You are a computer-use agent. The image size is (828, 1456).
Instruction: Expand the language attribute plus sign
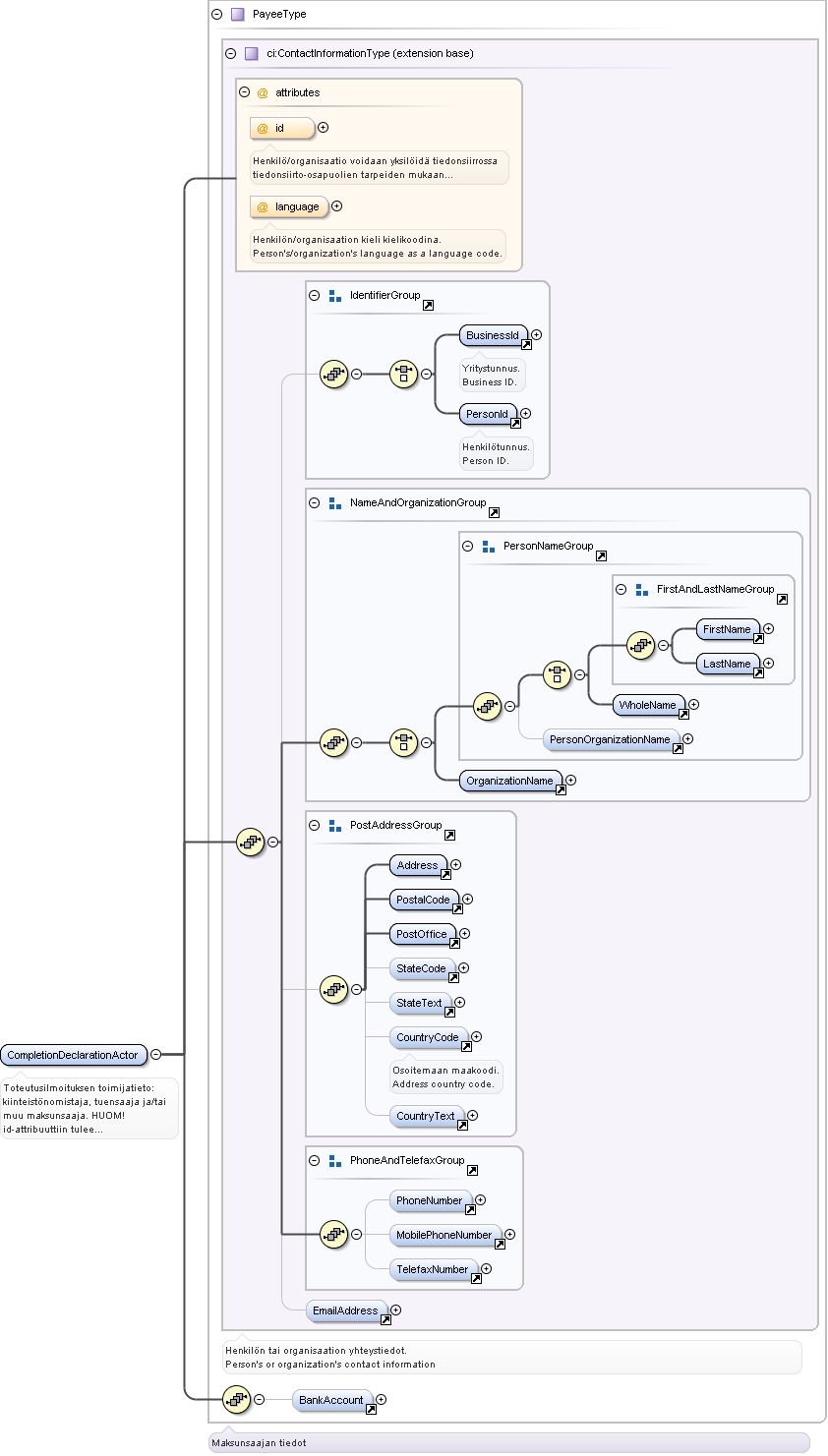coord(337,206)
